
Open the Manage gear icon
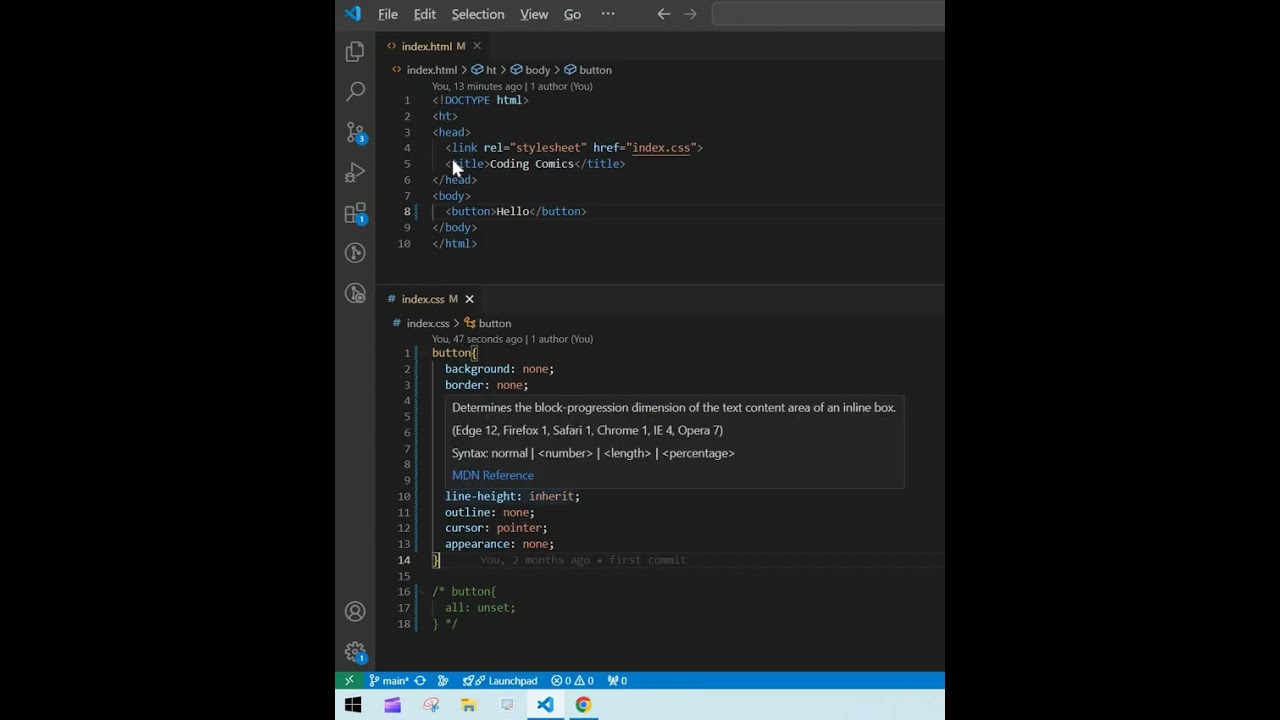(x=355, y=652)
